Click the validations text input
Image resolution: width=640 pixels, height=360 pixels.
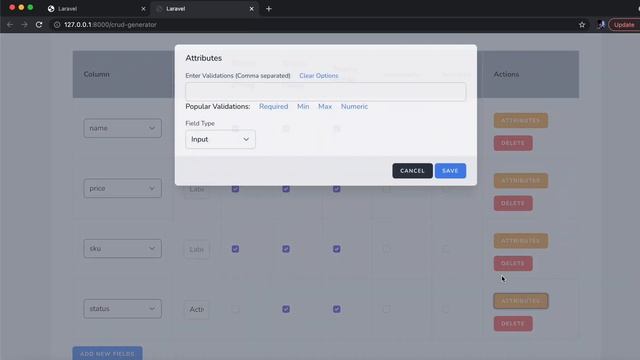(x=325, y=92)
